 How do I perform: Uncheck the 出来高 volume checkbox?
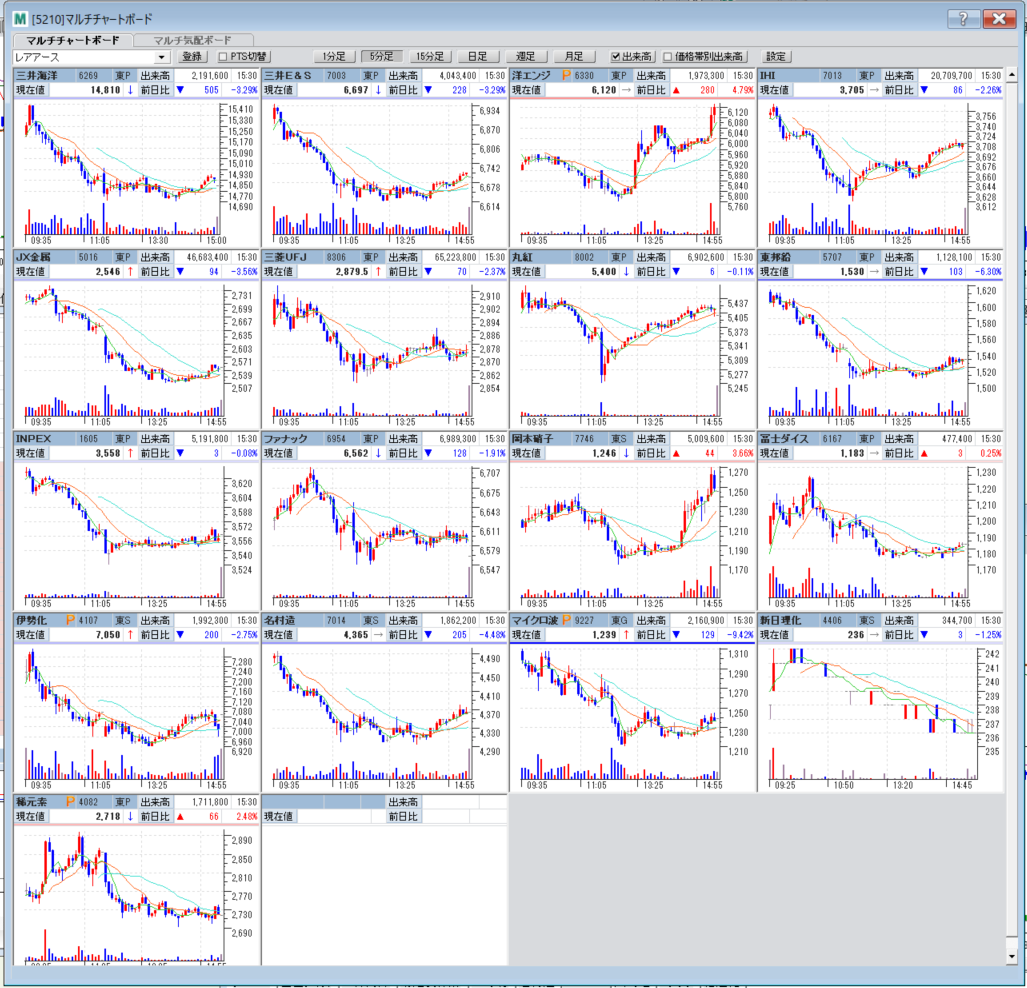(615, 57)
